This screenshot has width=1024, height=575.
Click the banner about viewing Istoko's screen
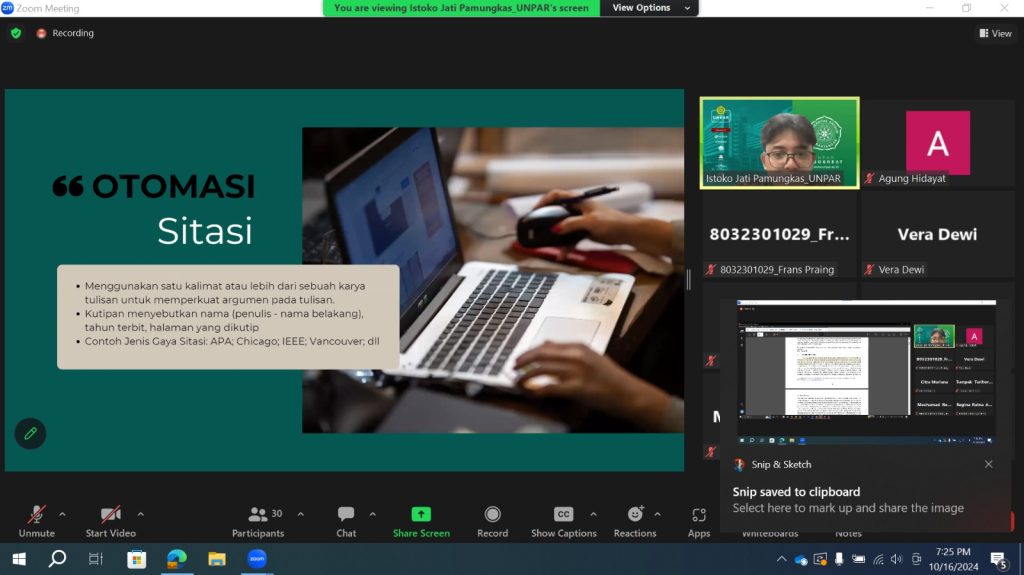[461, 8]
